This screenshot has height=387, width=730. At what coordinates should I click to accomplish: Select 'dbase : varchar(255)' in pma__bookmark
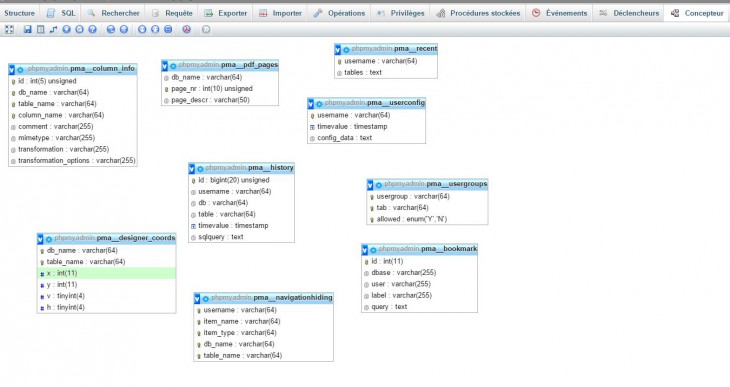[419, 273]
